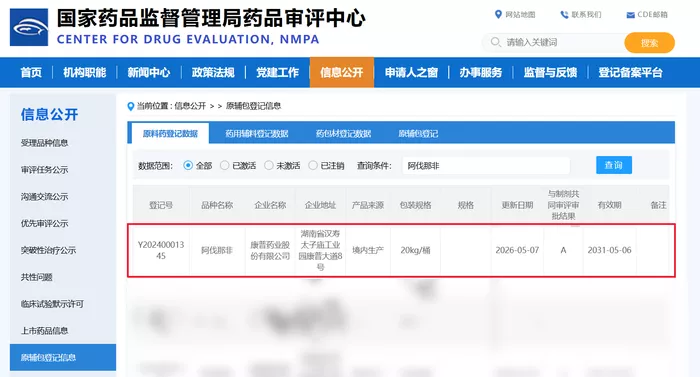Viewport: 700px width, 377px height.
Task: Switch to 药包材登记数据 tab
Action: (x=343, y=134)
